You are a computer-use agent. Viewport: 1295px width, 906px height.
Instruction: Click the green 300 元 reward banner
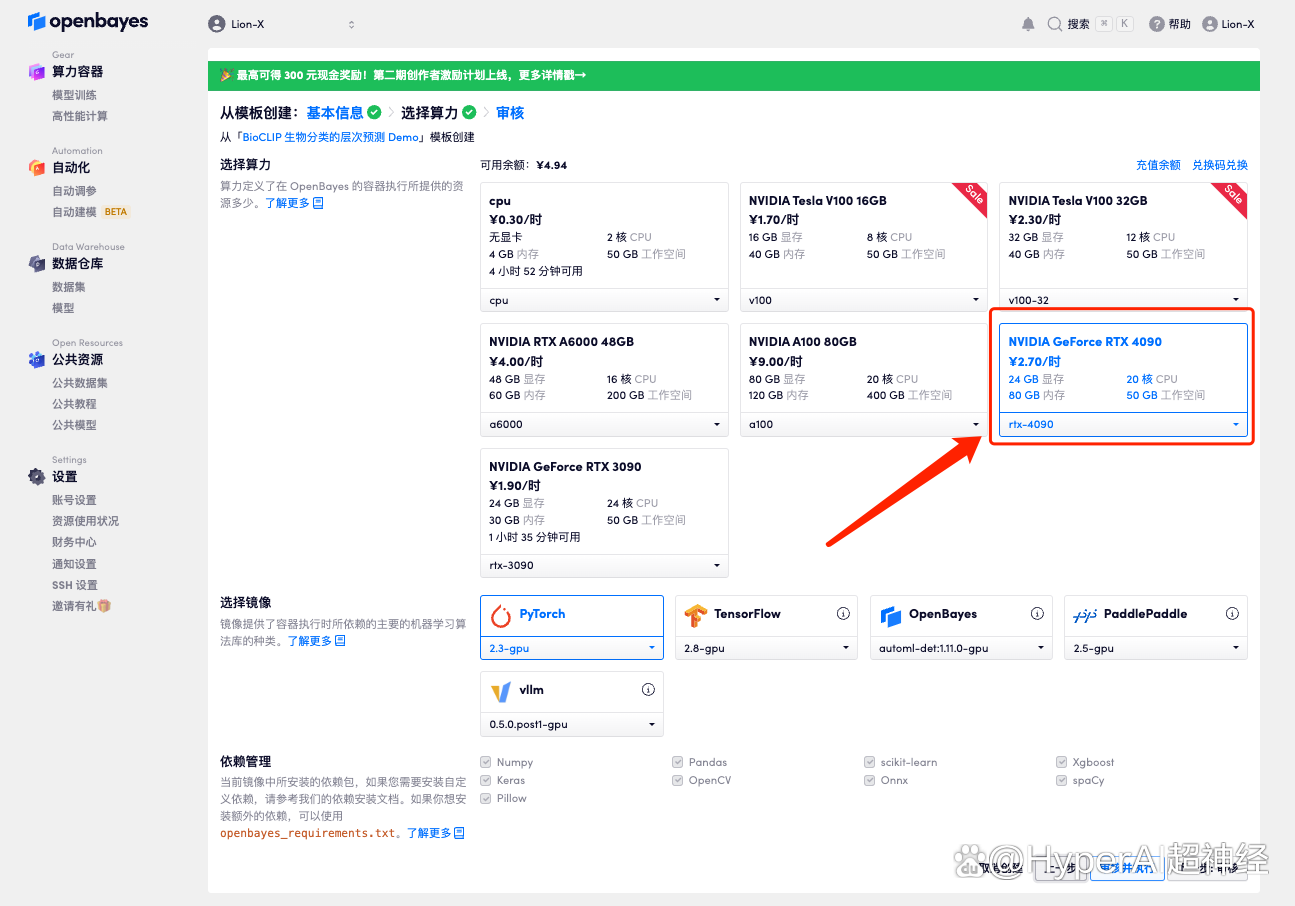(x=733, y=75)
